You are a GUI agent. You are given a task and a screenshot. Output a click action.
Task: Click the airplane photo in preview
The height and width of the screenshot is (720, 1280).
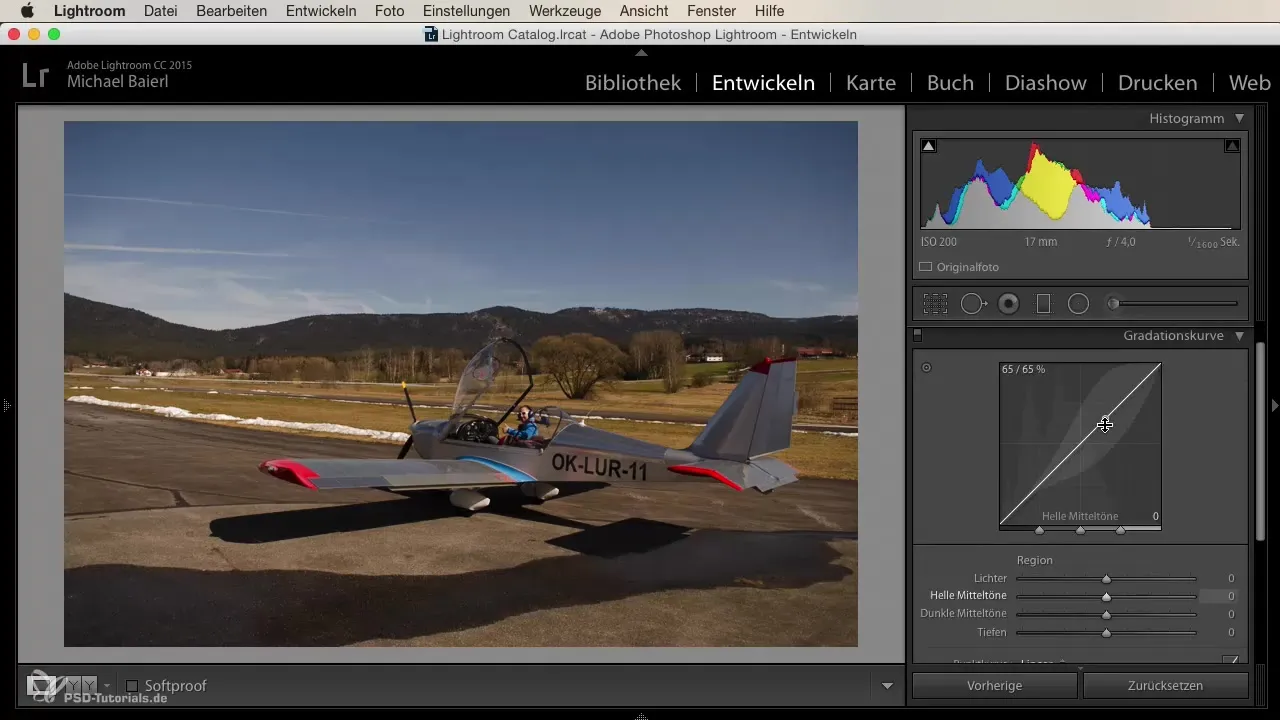point(461,384)
